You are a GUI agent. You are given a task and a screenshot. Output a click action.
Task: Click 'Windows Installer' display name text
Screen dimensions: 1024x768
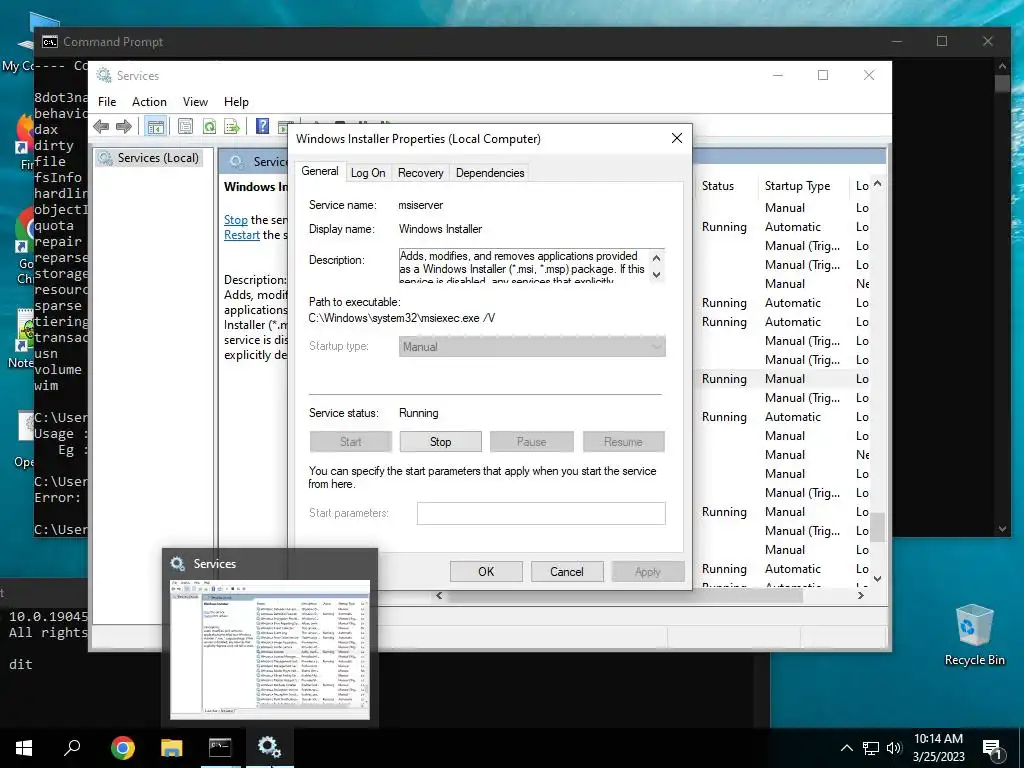[440, 229]
